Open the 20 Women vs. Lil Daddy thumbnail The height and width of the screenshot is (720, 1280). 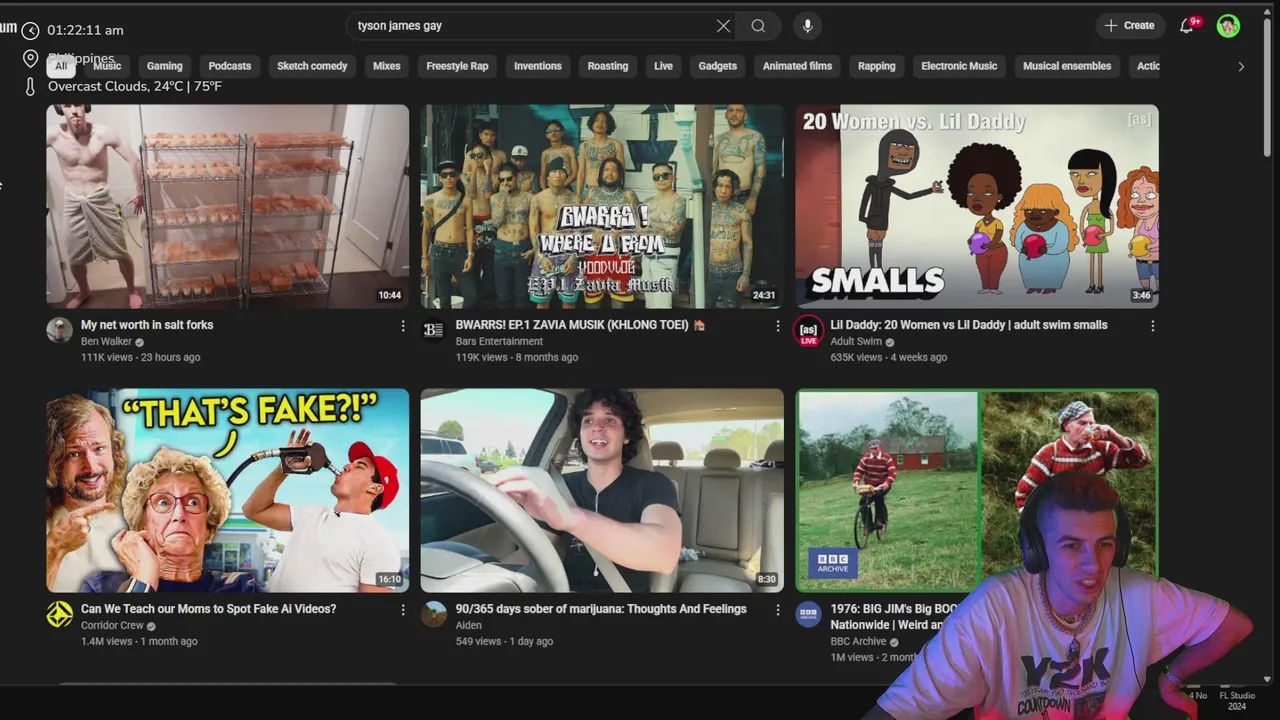[977, 206]
